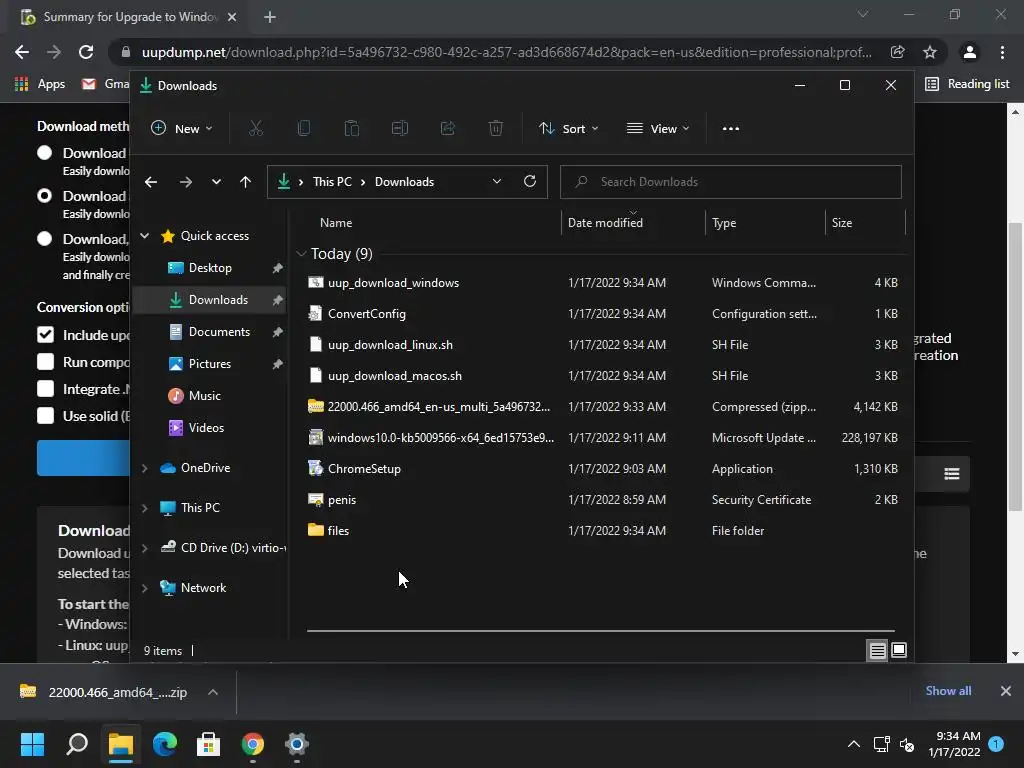Screen dimensions: 1024x768
Task: Click the Rename icon in Explorer toolbar
Action: click(x=400, y=129)
